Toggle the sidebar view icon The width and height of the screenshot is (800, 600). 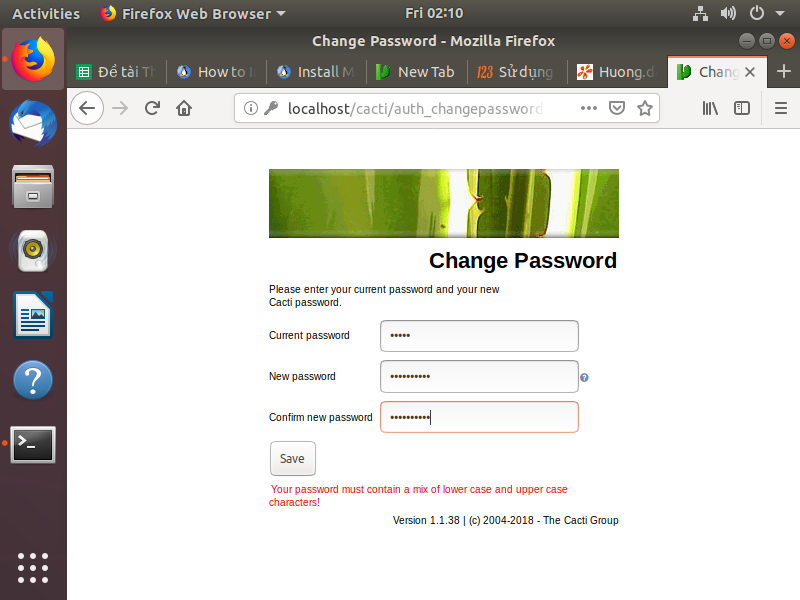742,108
